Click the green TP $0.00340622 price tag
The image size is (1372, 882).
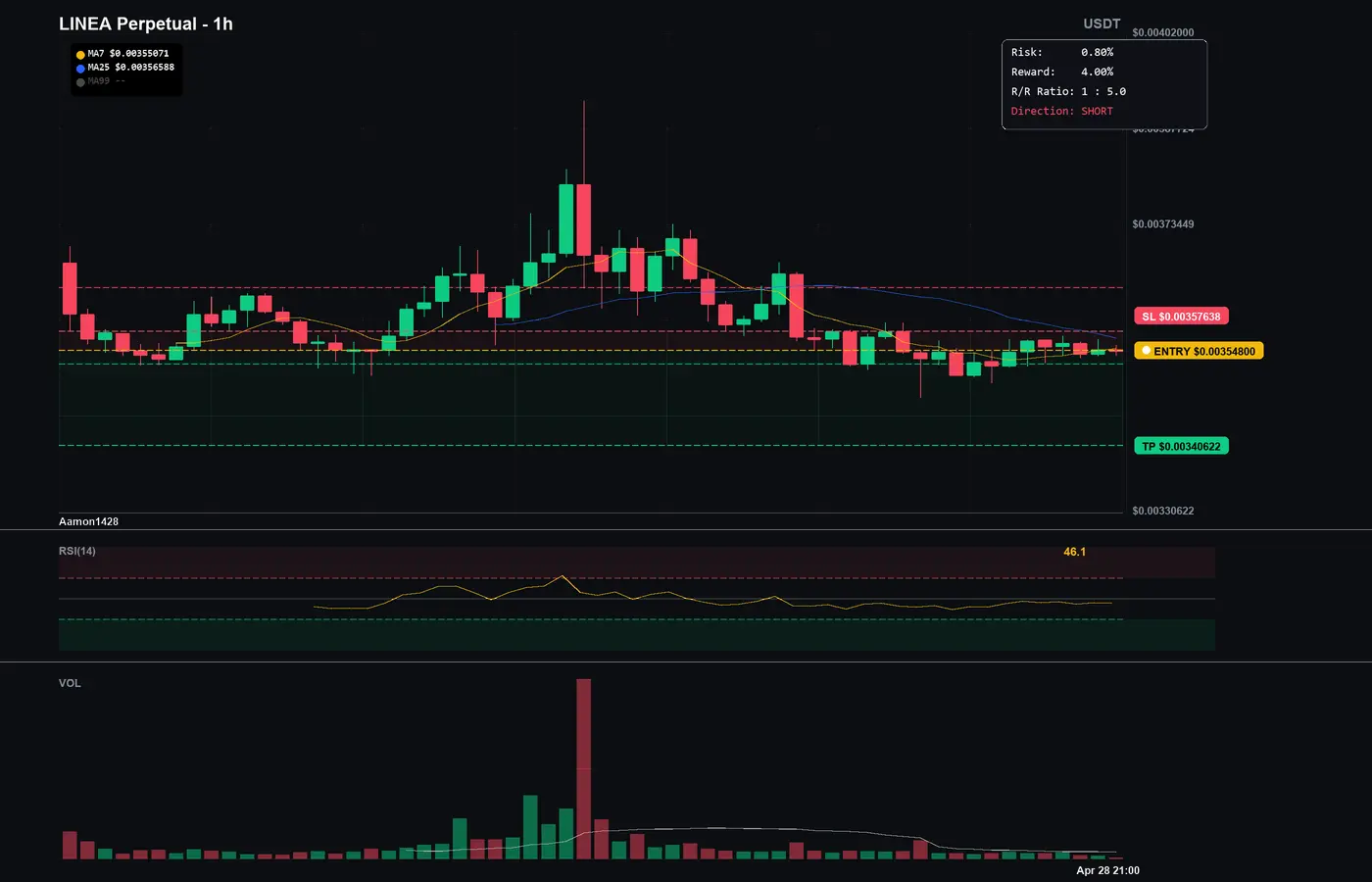(1182, 446)
